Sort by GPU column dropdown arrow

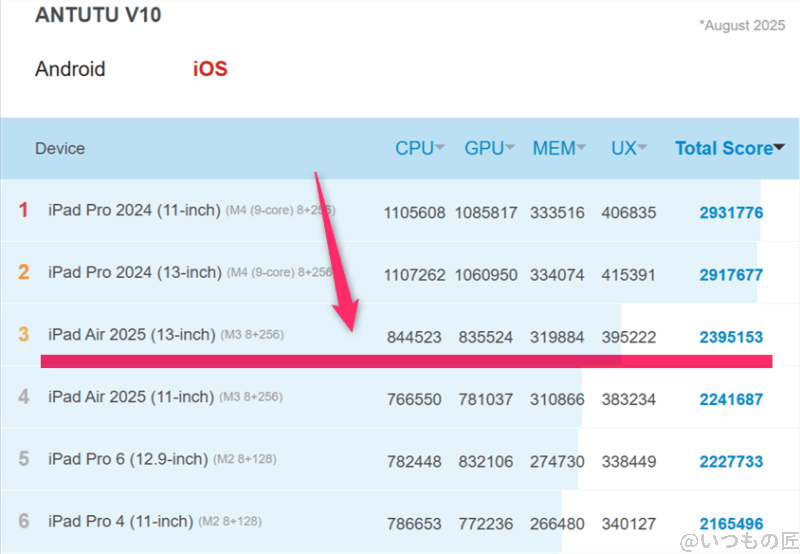(510, 148)
